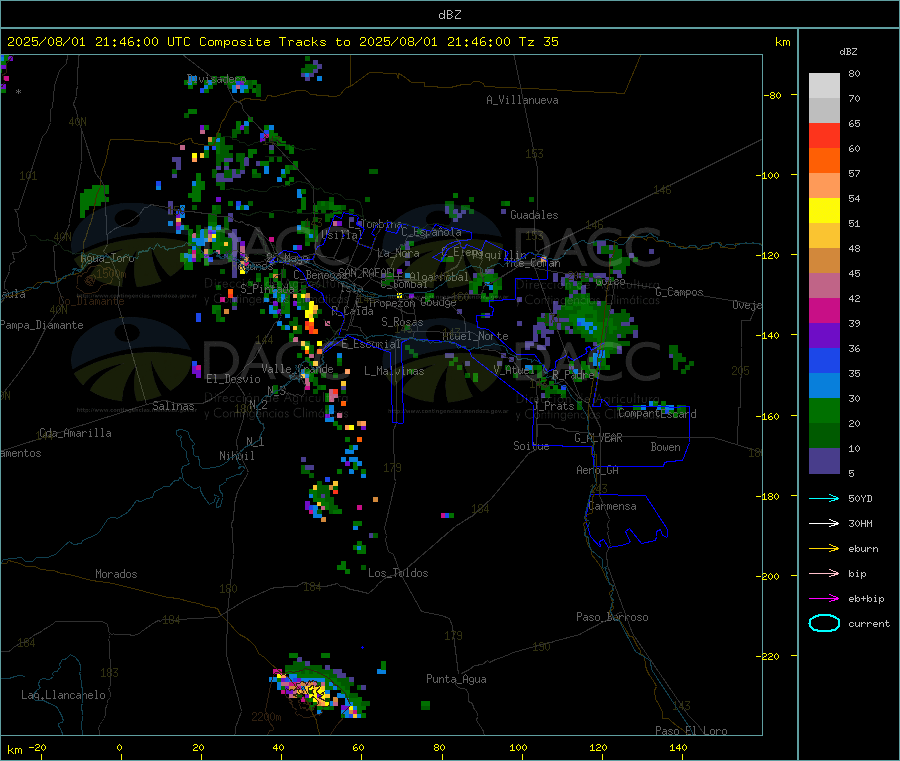Click the cyan 50YD arrow in legend
This screenshot has width=900, height=761.
[824, 498]
